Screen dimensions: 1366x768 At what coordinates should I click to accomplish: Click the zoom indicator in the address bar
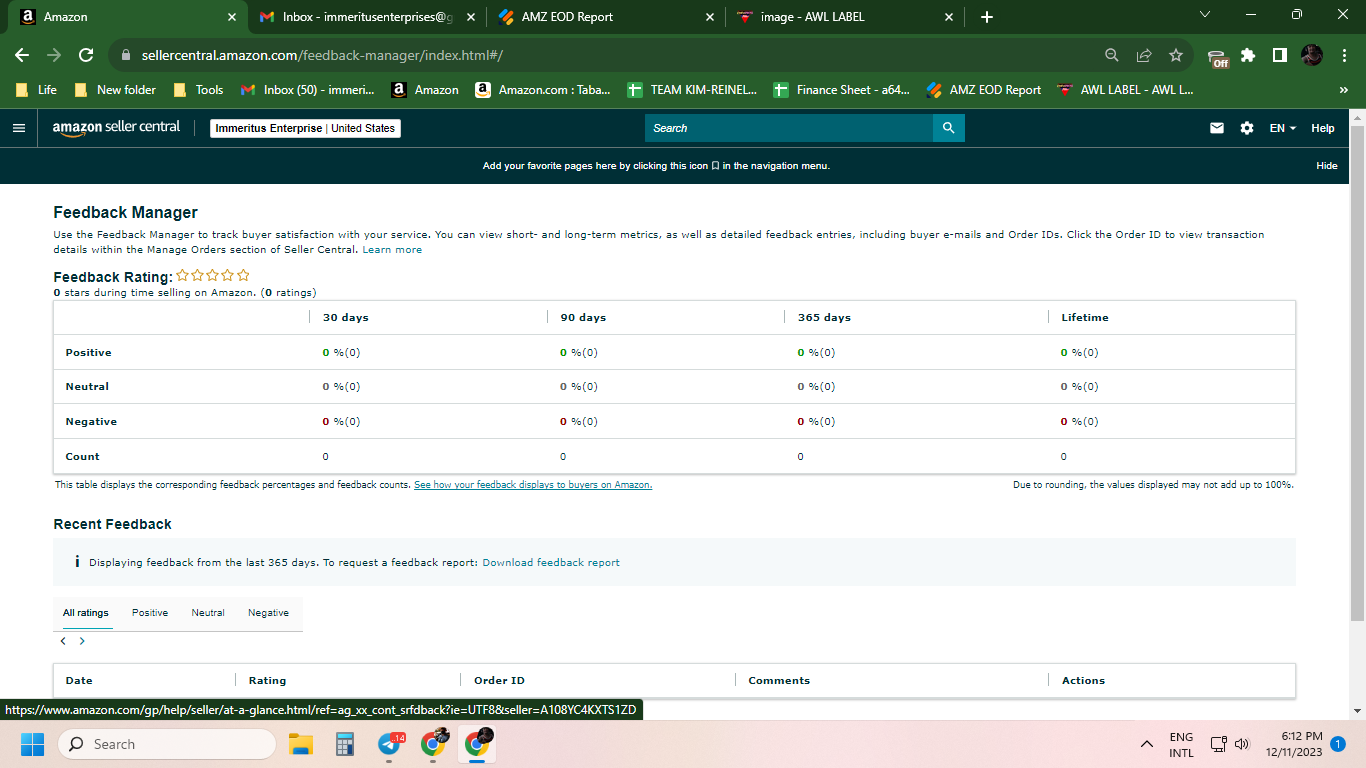pyautogui.click(x=1112, y=55)
